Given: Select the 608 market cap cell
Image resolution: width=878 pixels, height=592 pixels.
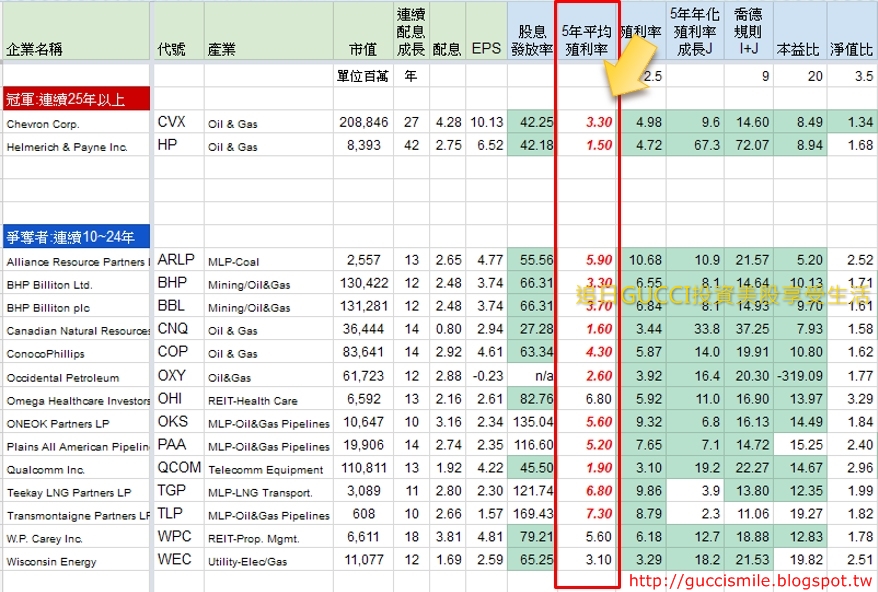Looking at the screenshot, I should [x=363, y=514].
